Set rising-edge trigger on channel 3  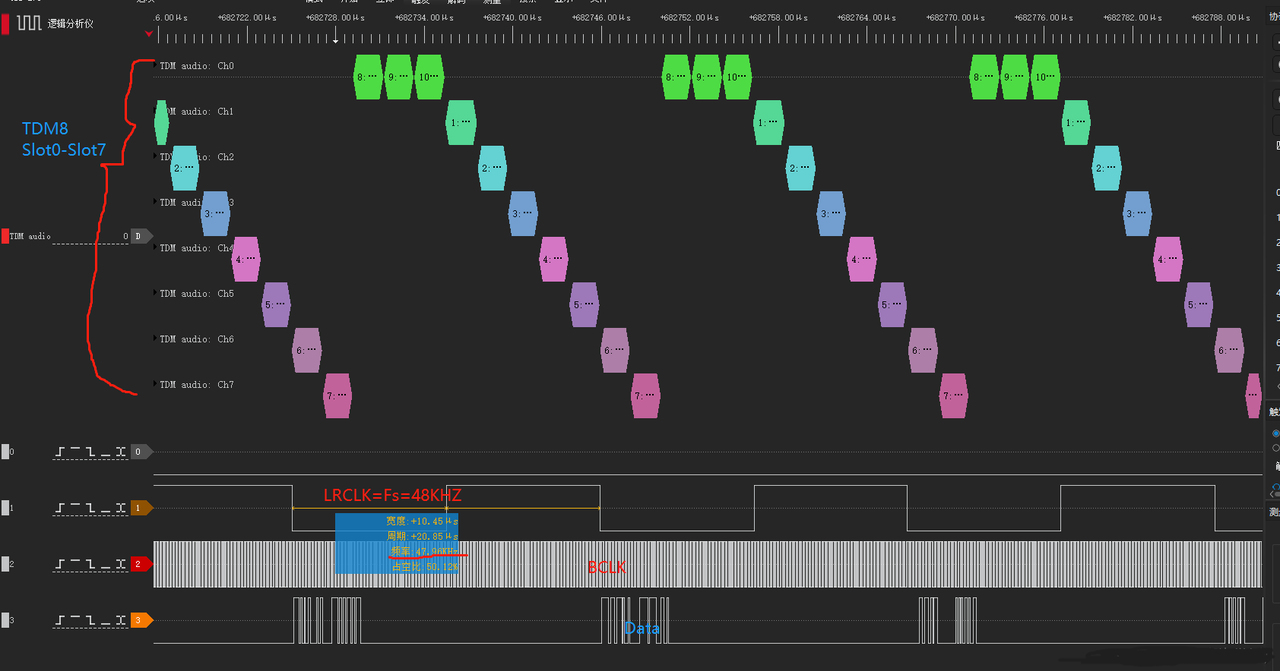tap(60, 620)
